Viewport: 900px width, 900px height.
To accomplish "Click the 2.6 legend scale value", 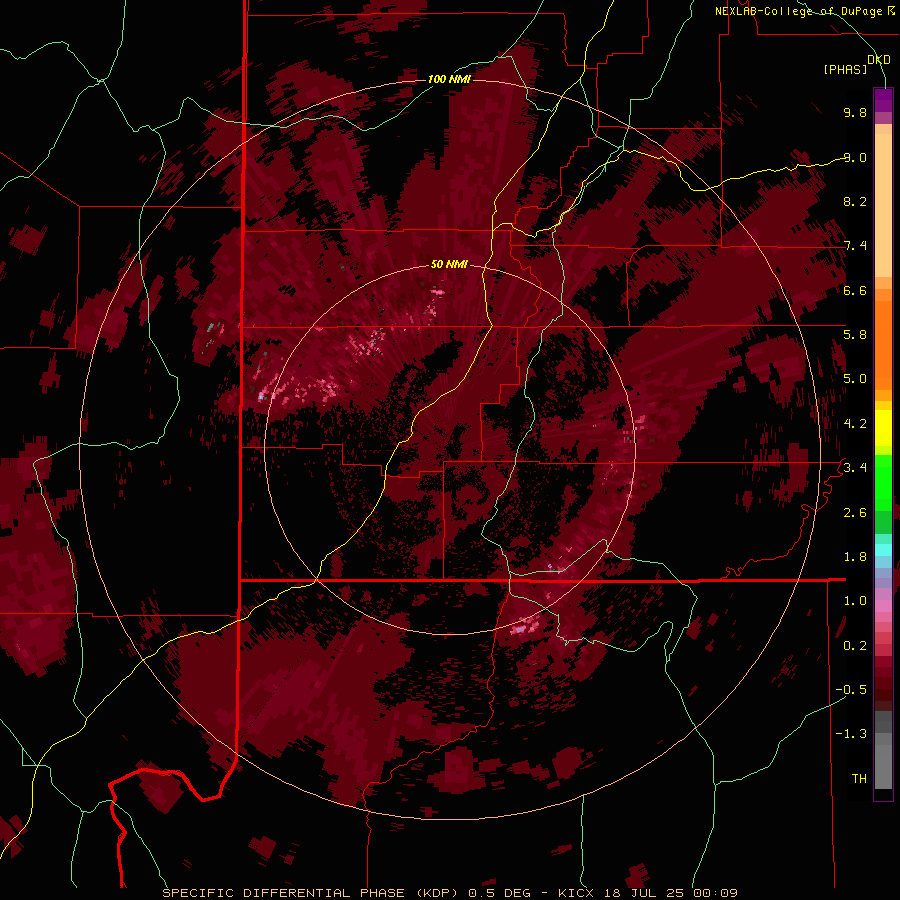I will tap(855, 513).
